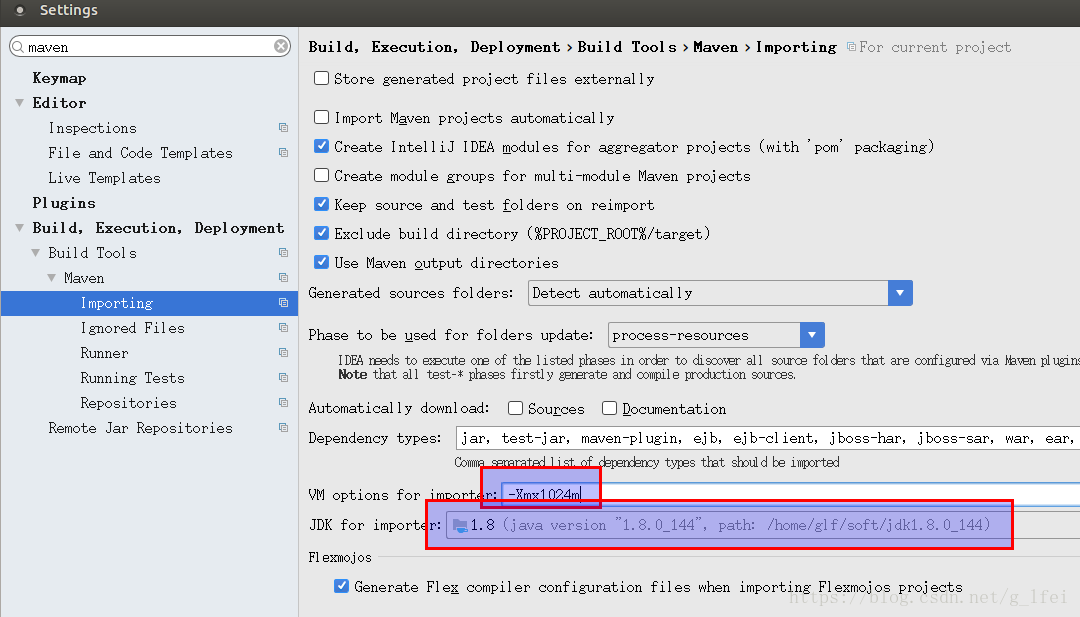Uncheck Use Maven output directories
1080x617 pixels.
[x=321, y=262]
